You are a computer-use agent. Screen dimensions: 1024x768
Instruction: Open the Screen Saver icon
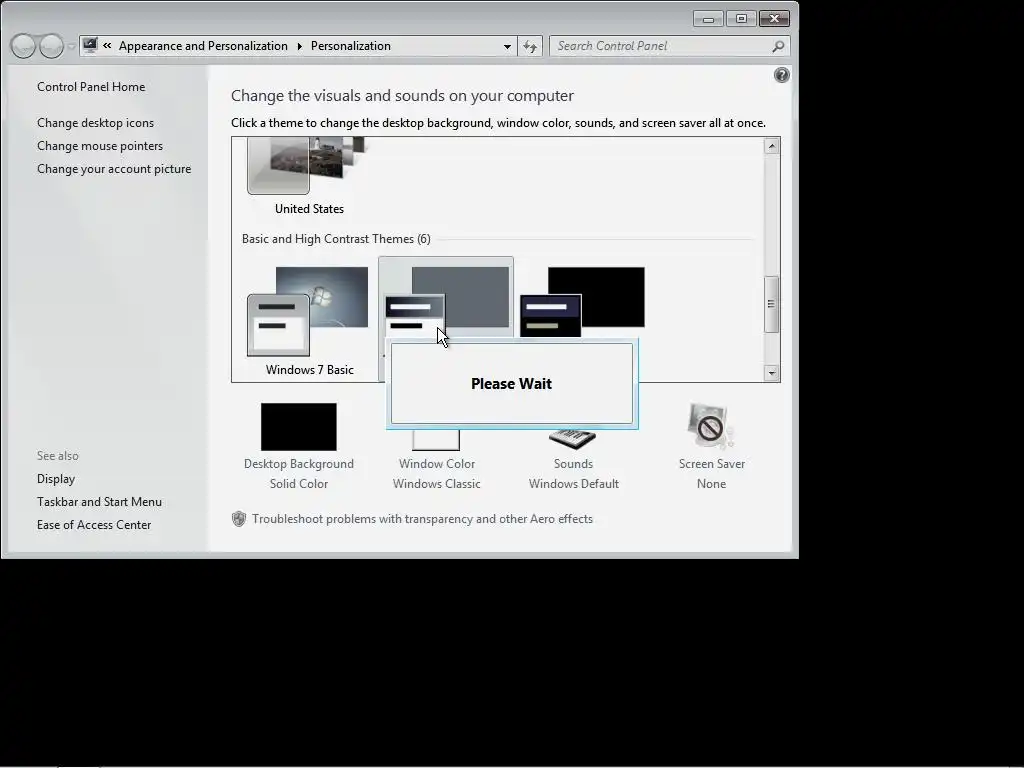click(711, 426)
